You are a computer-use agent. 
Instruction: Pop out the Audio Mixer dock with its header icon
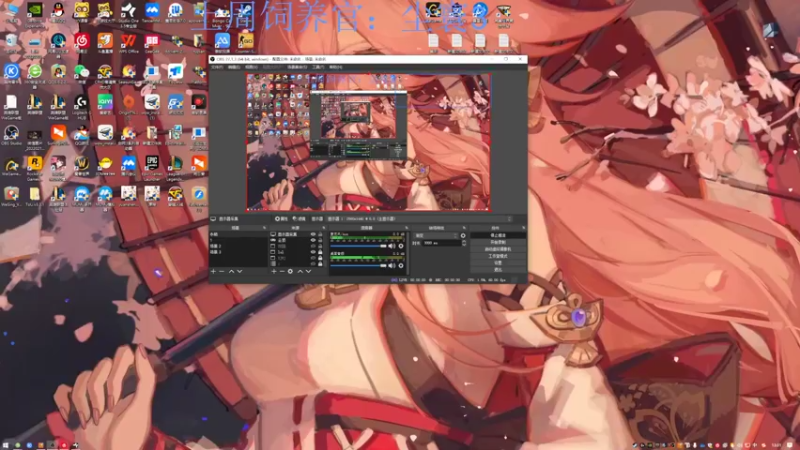406,228
